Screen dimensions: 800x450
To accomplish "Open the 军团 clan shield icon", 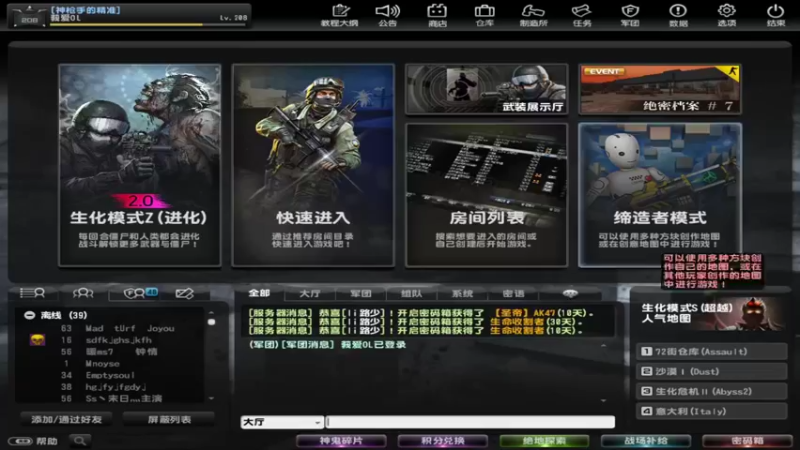I will (630, 15).
